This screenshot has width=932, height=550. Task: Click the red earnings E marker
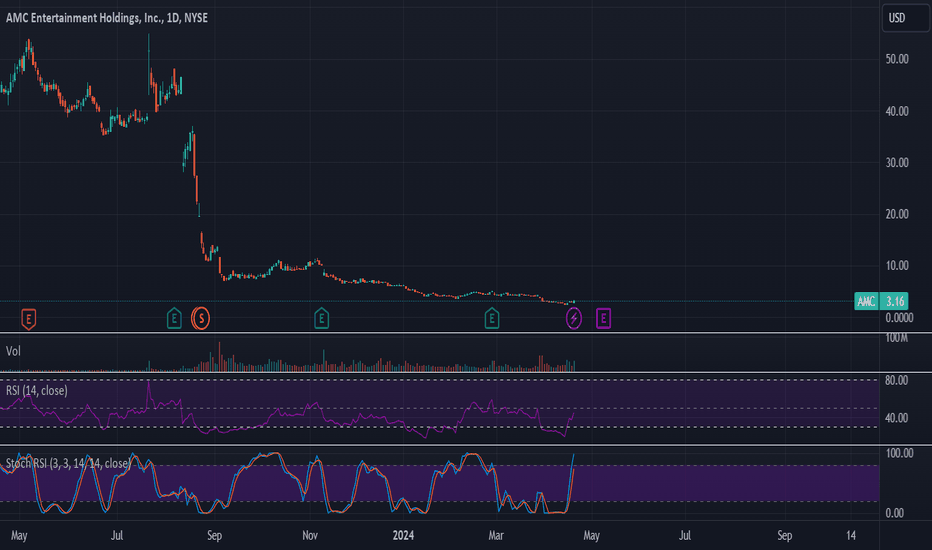pyautogui.click(x=29, y=319)
